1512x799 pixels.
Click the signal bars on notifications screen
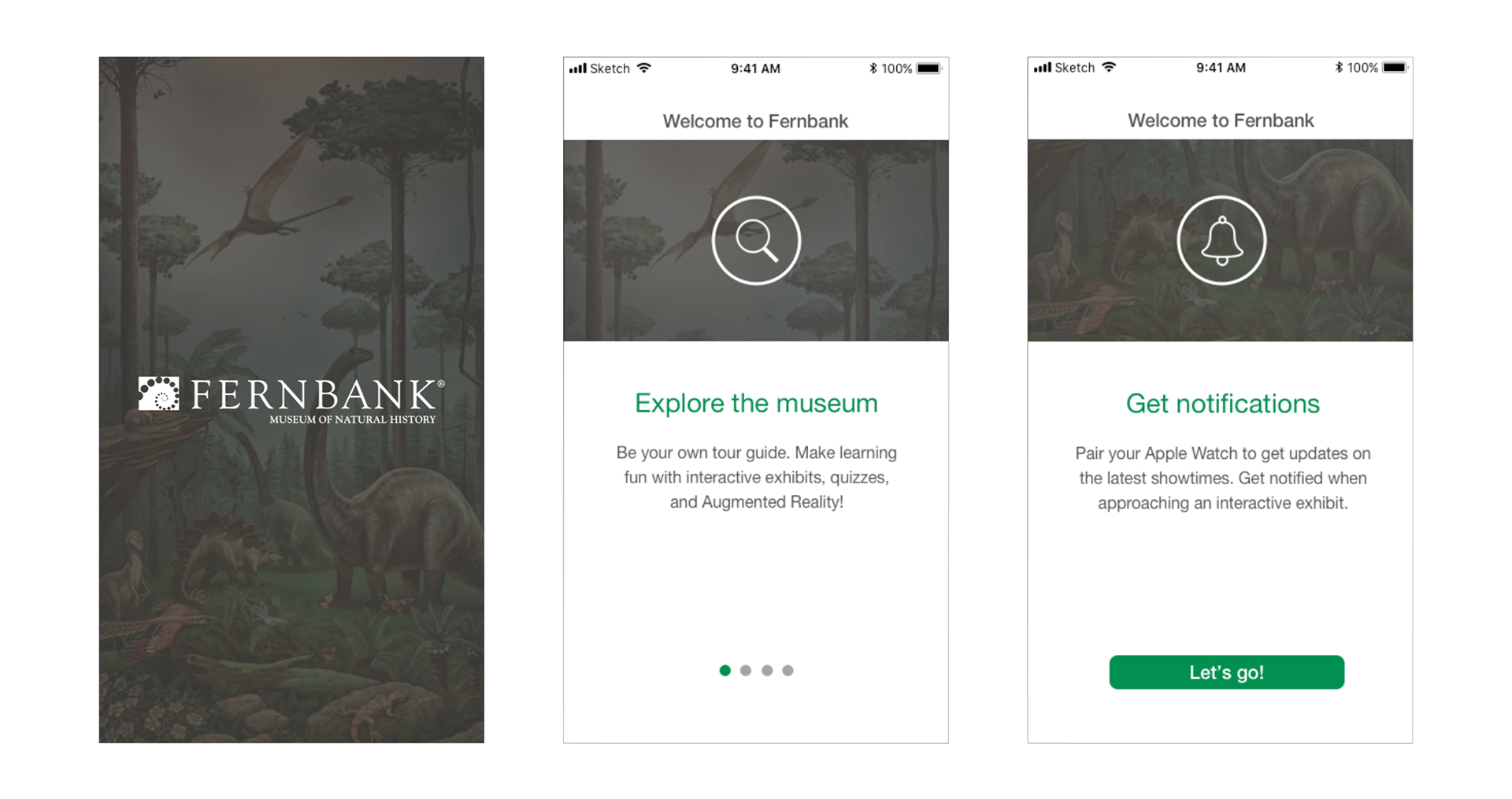tap(1043, 68)
